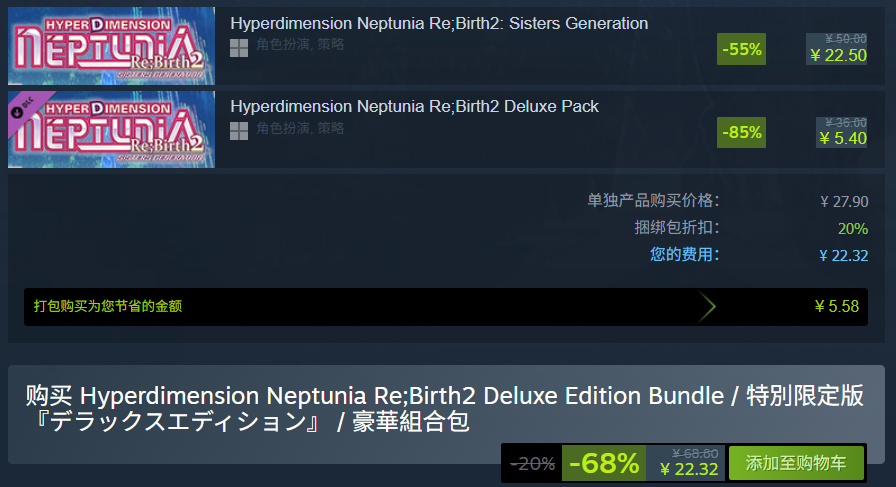
Task: Open Re;Birth2 Deluxe Pack thumbnail image
Action: 111,129
